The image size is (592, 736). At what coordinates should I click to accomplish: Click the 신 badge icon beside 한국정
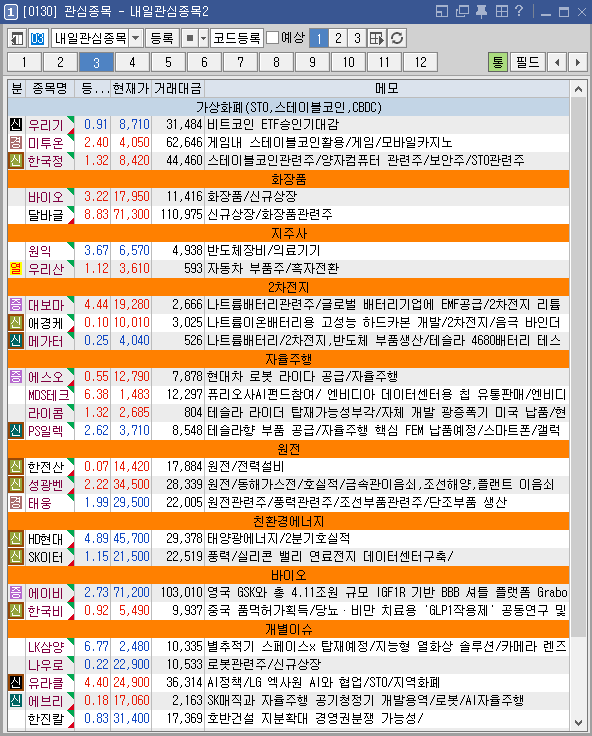[16, 161]
